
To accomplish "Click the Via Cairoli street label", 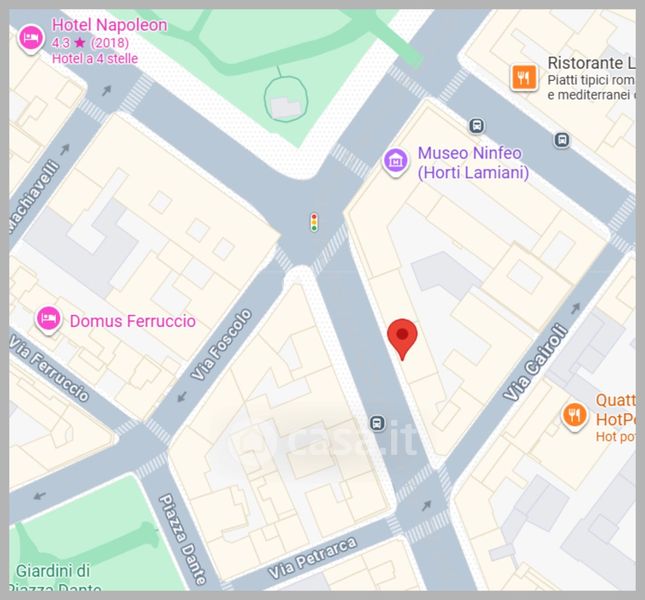I will click(x=537, y=362).
